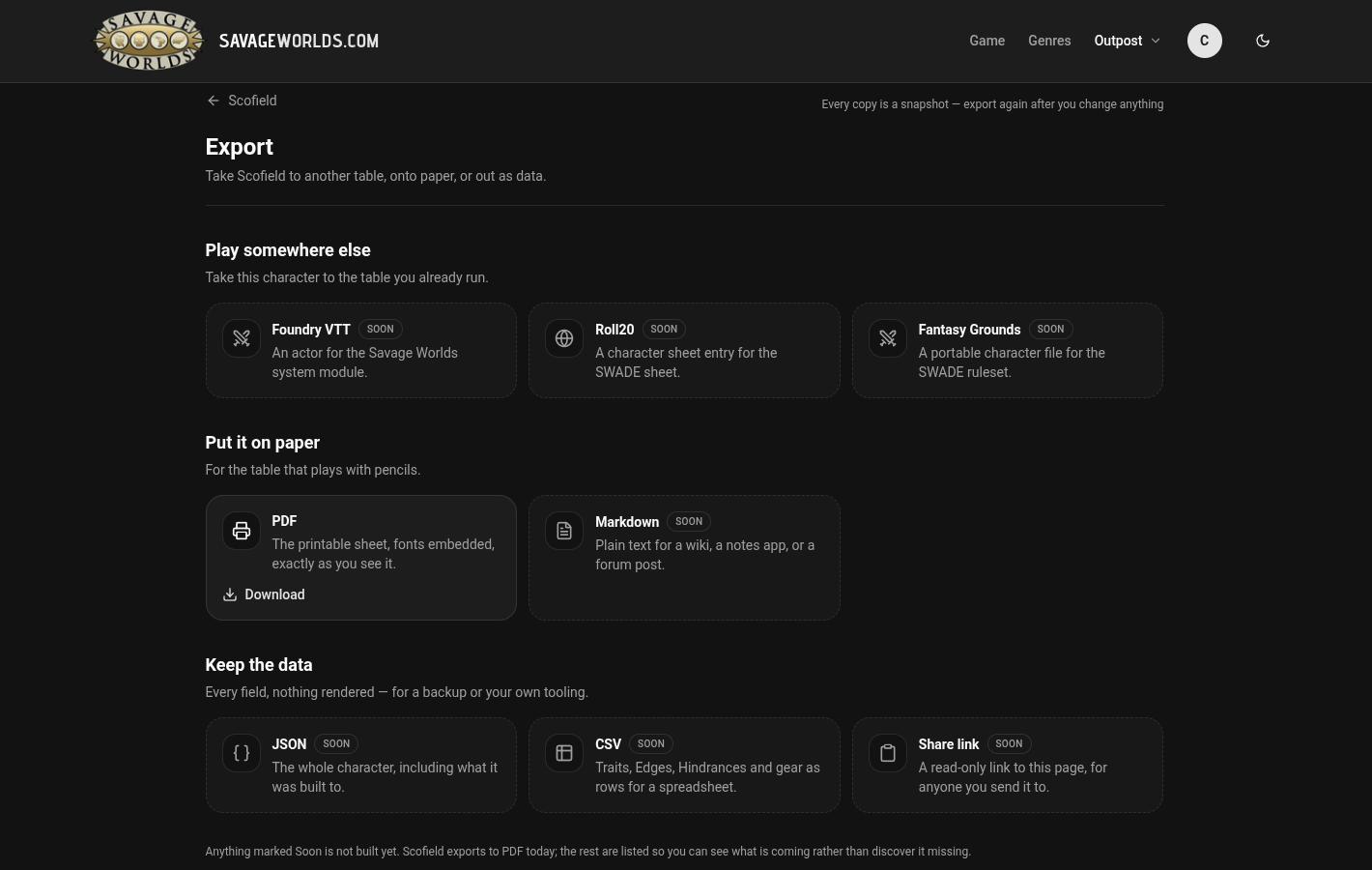Click the Share link clipboard icon

pos(888,753)
